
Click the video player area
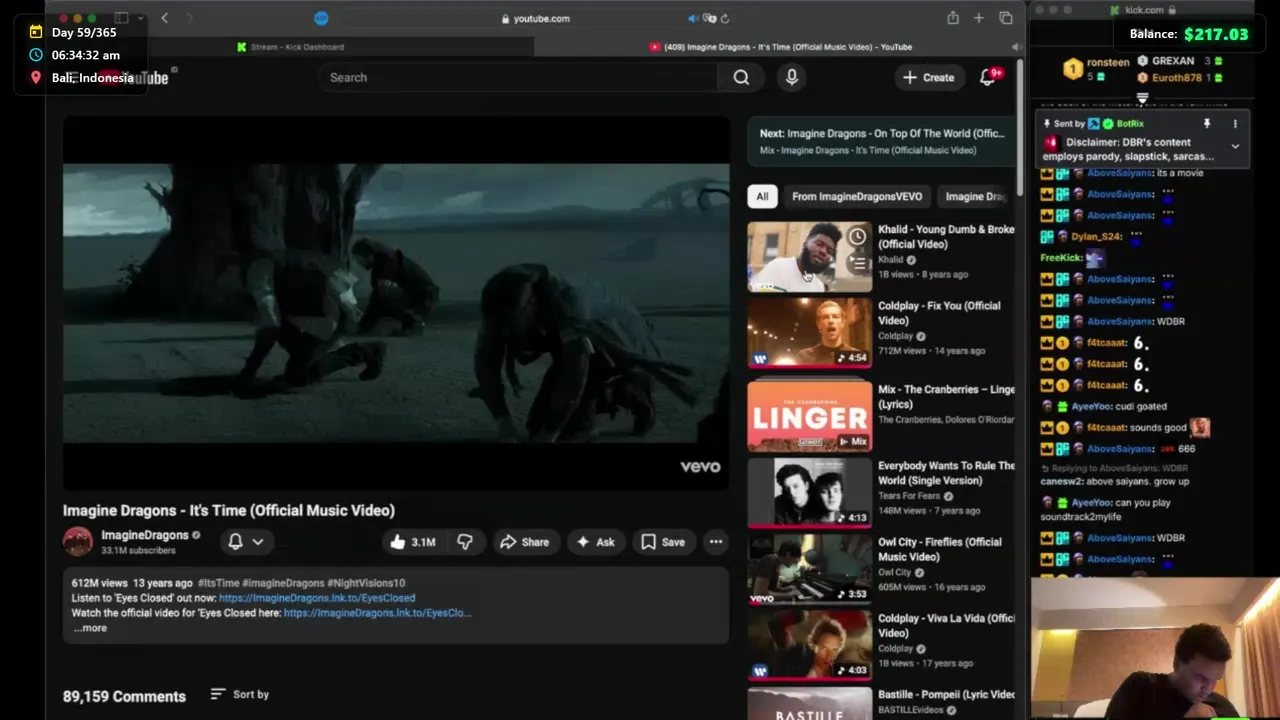[x=396, y=303]
